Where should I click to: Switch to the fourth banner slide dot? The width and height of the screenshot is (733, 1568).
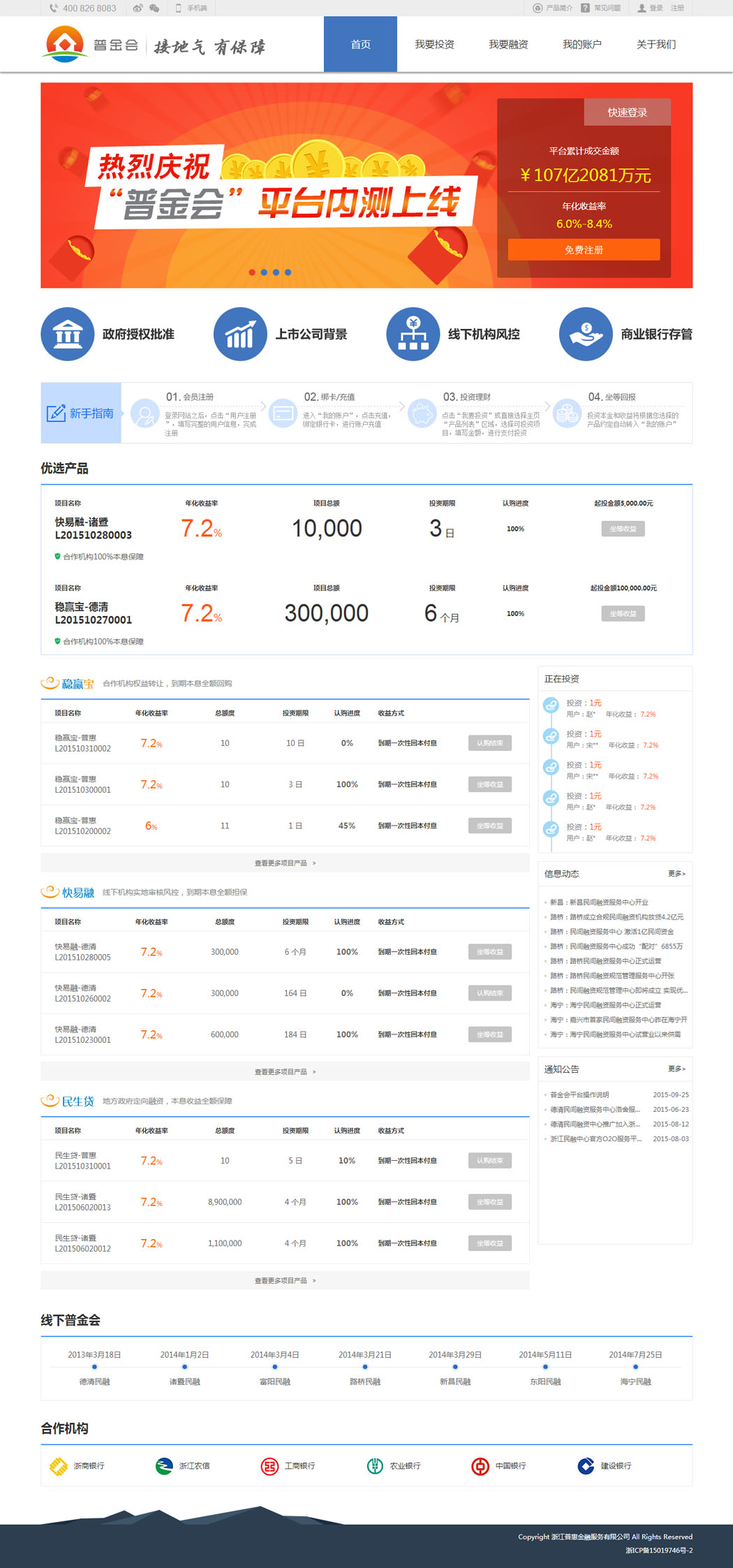(x=288, y=272)
